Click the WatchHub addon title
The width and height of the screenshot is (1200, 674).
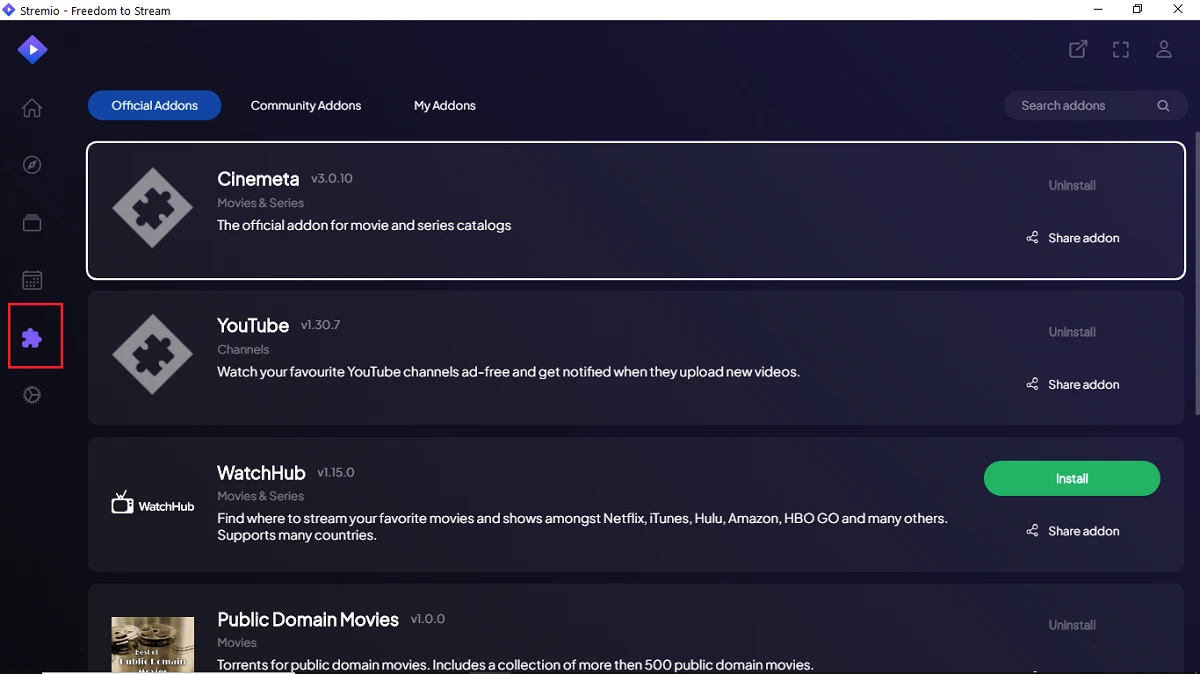[x=261, y=472]
